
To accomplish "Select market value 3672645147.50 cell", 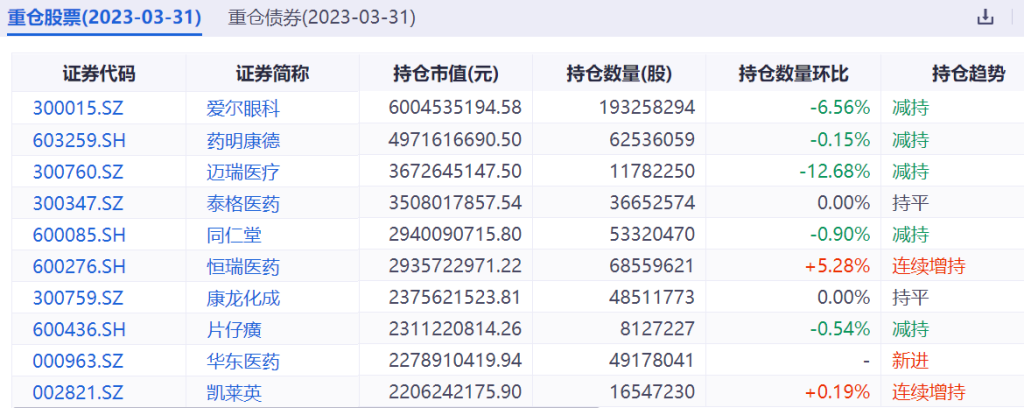I will pos(455,172).
